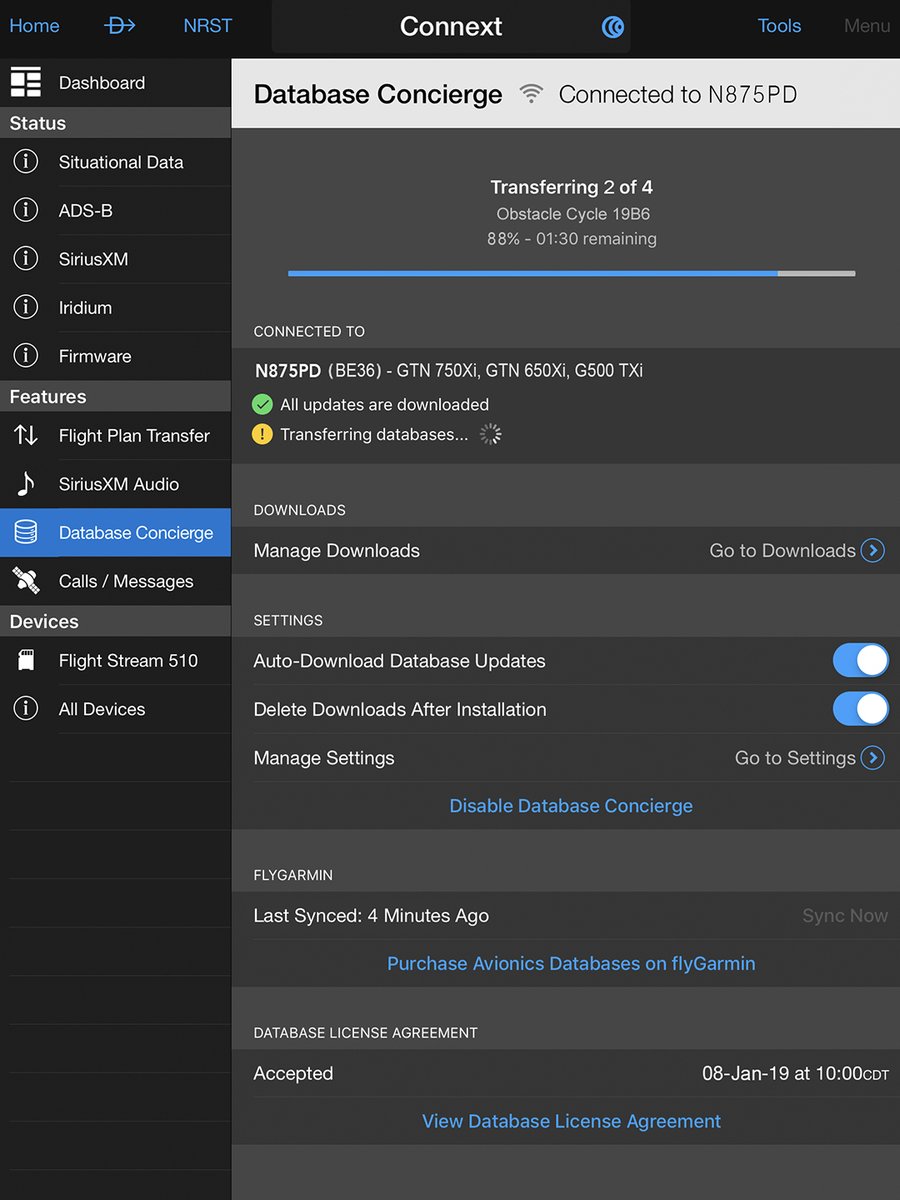Open the Tools menu

coord(779,26)
